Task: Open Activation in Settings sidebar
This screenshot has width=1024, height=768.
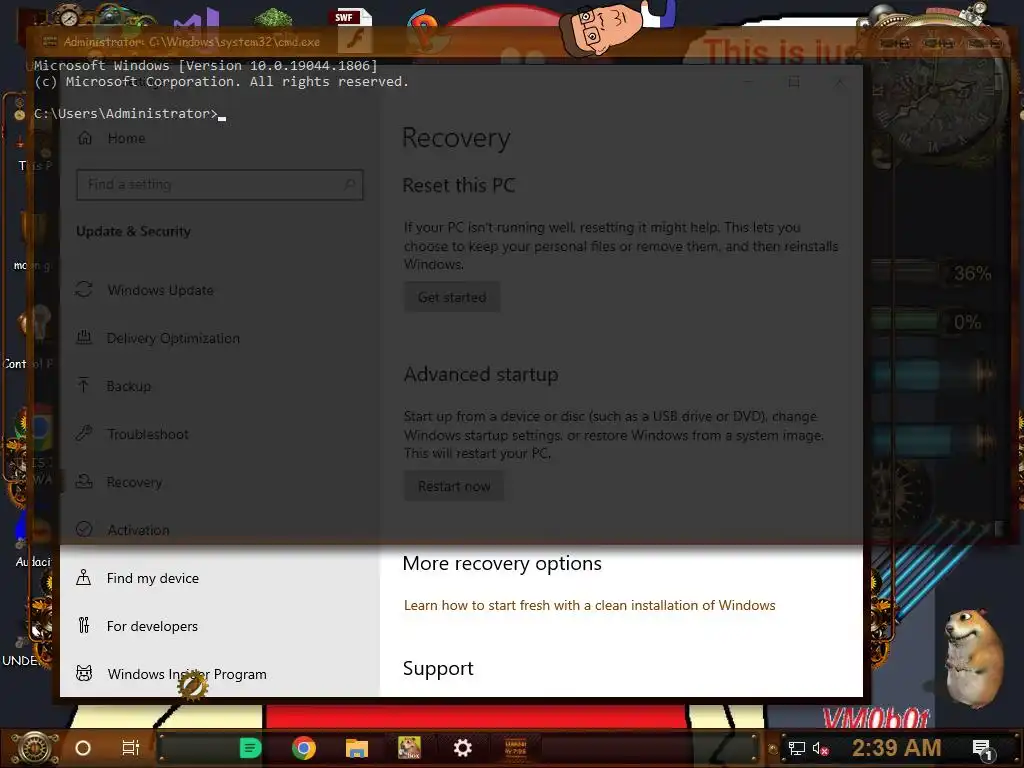Action: pos(138,530)
